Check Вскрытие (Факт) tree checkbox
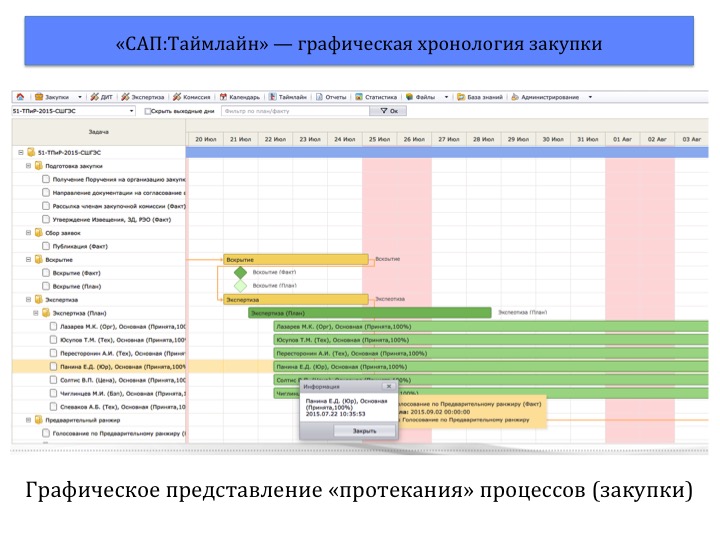This screenshot has width=720, height=540. point(46,272)
